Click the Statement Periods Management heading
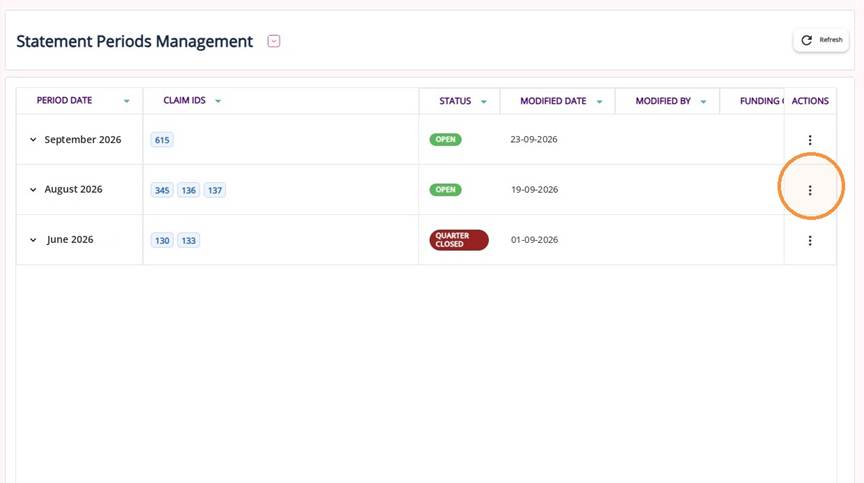 tap(134, 41)
